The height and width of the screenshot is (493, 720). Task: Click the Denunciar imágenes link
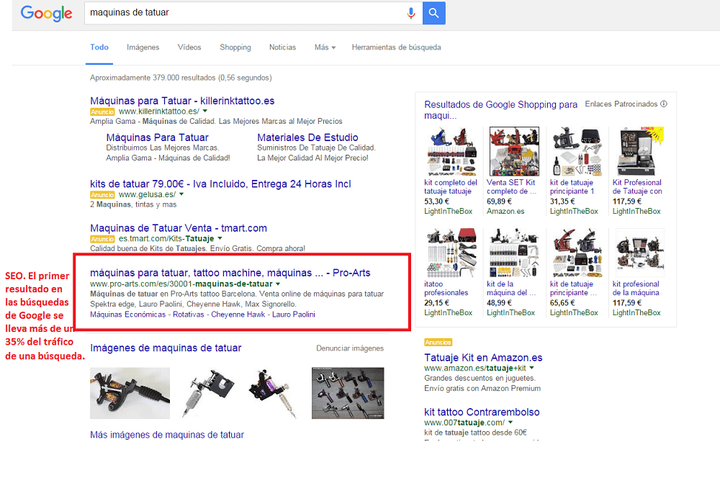(x=349, y=348)
